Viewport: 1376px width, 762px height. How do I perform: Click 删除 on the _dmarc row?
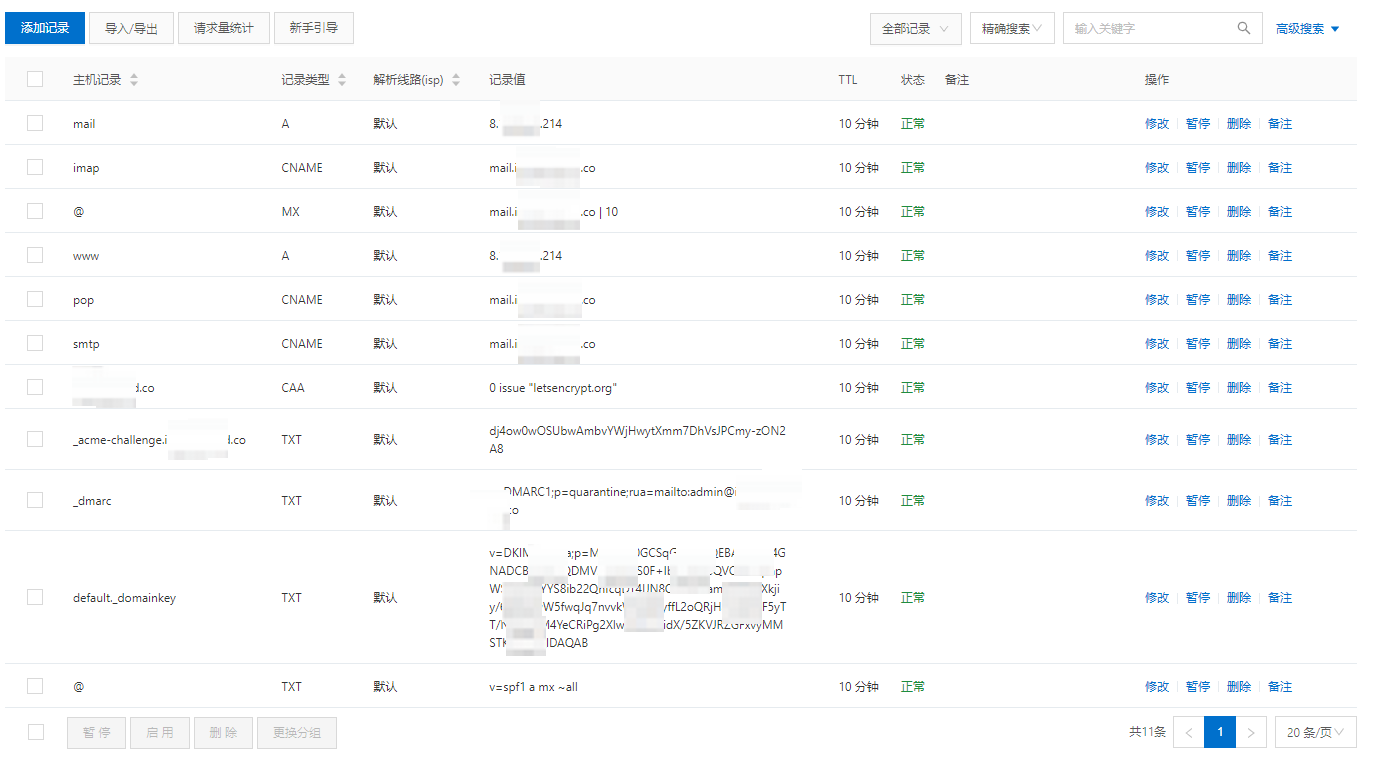pyautogui.click(x=1239, y=501)
